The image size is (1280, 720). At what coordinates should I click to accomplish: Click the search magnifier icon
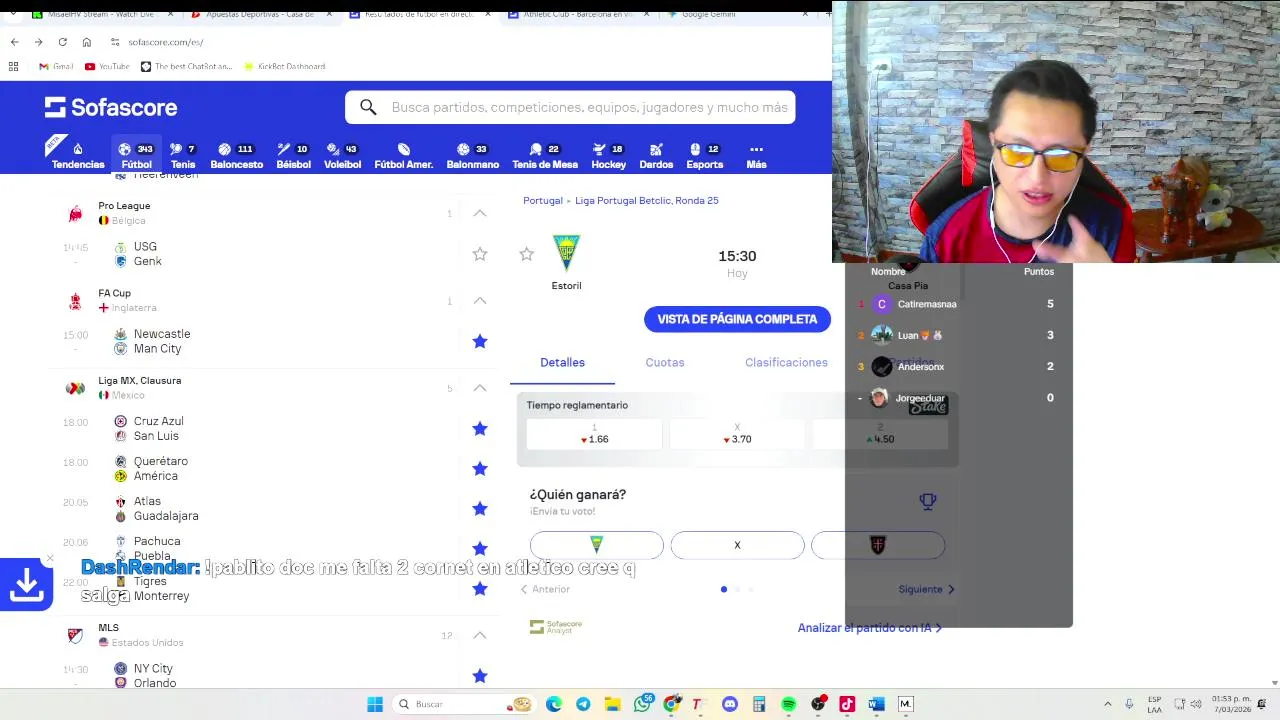368,107
